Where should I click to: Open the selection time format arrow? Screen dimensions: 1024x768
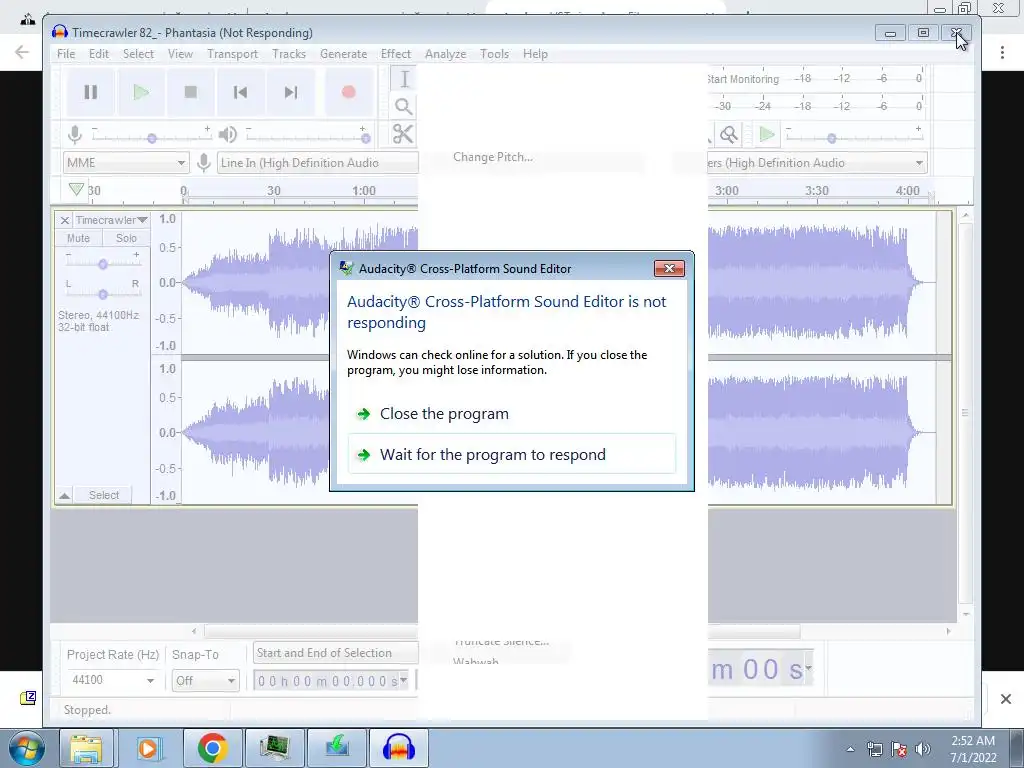404,680
